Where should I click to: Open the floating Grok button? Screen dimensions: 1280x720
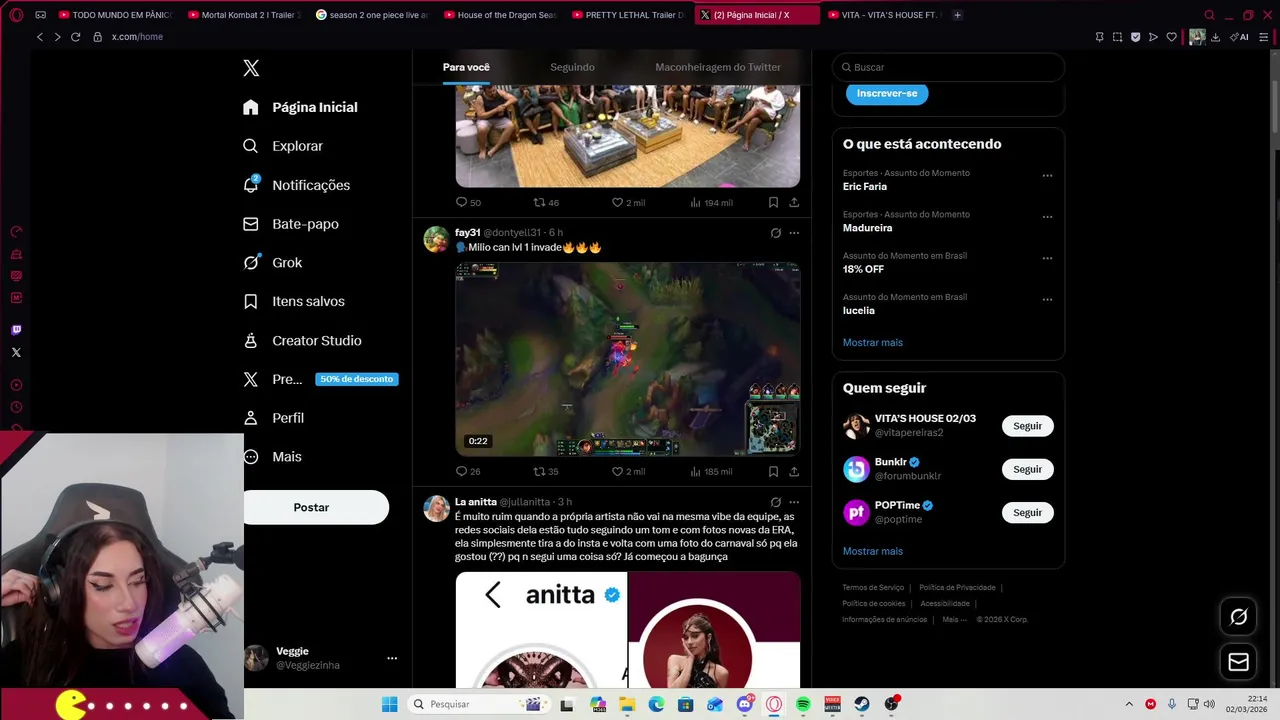(1238, 617)
